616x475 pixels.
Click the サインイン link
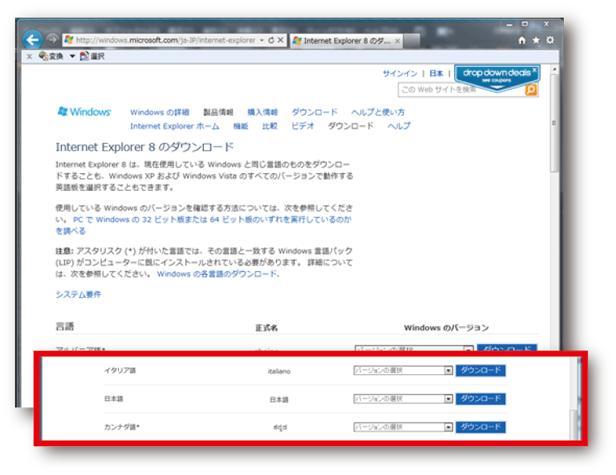tap(400, 73)
